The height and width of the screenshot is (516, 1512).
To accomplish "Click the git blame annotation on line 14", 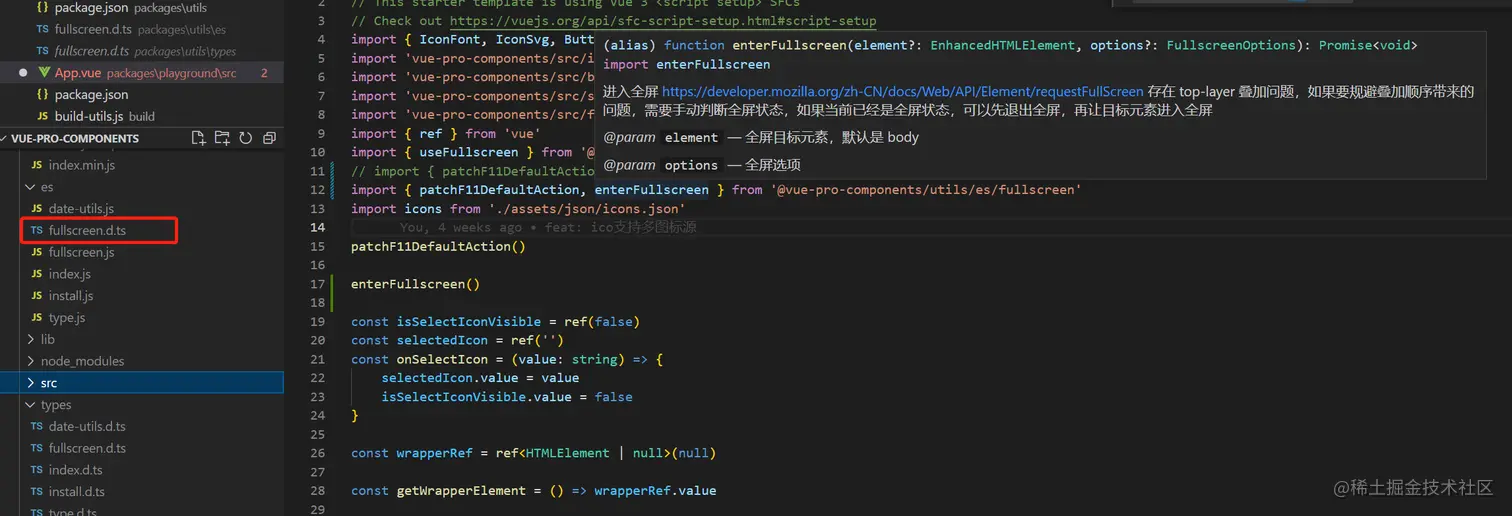I will tap(548, 228).
